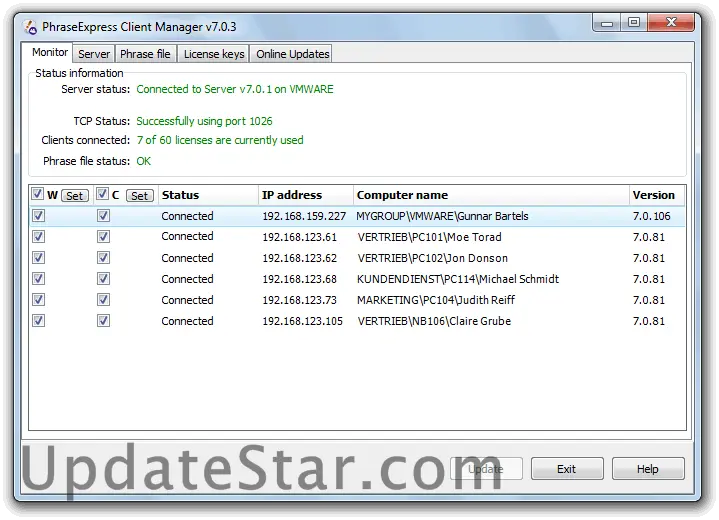The width and height of the screenshot is (719, 520).
Task: Uncheck C checkbox for Gunnar Bartels row
Action: coord(104,216)
